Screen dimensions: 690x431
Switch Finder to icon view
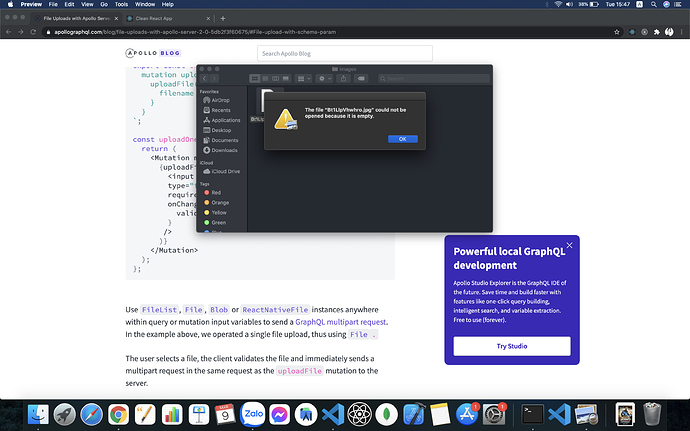(x=254, y=78)
